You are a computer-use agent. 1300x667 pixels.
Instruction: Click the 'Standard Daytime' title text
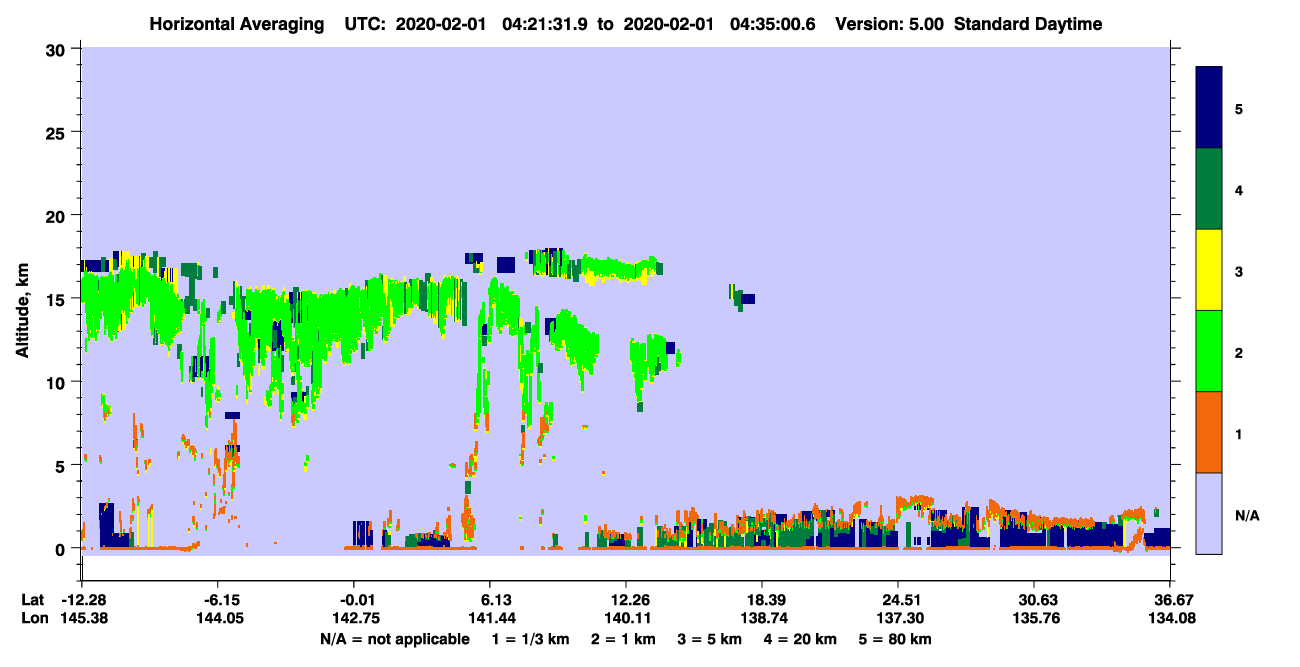[1028, 24]
